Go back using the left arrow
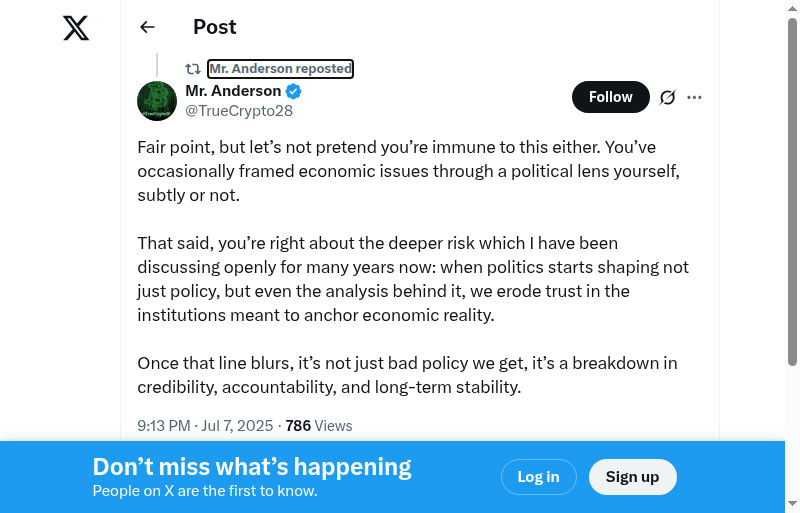 point(148,27)
